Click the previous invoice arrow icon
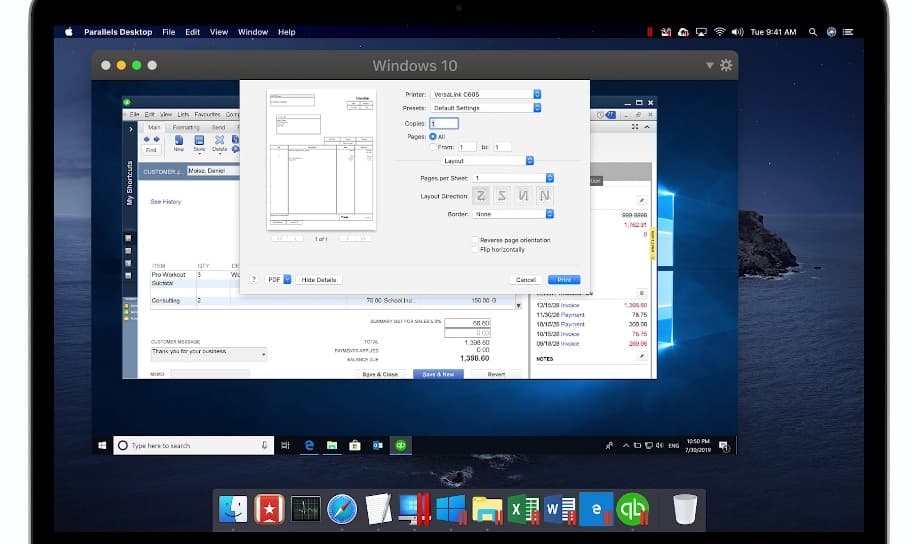912x544 pixels. [147, 140]
